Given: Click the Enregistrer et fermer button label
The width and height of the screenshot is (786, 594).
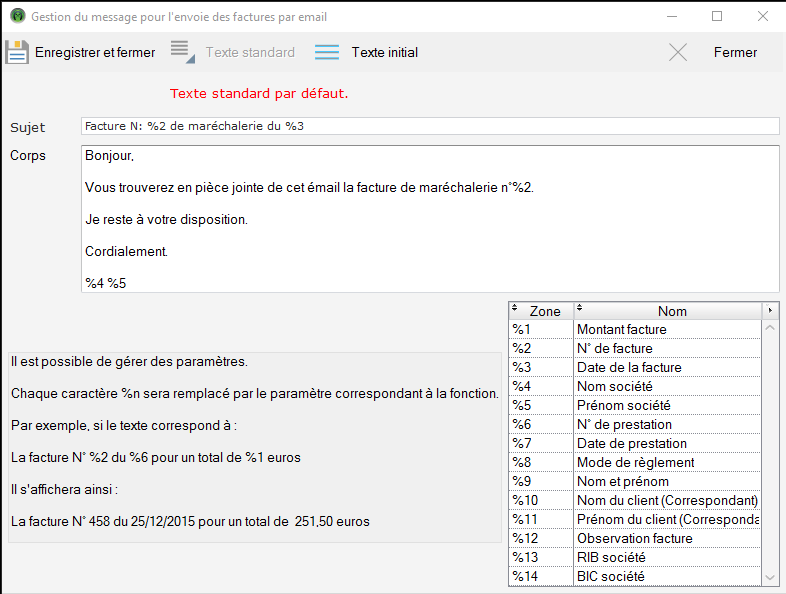Looking at the screenshot, I should pyautogui.click(x=95, y=52).
